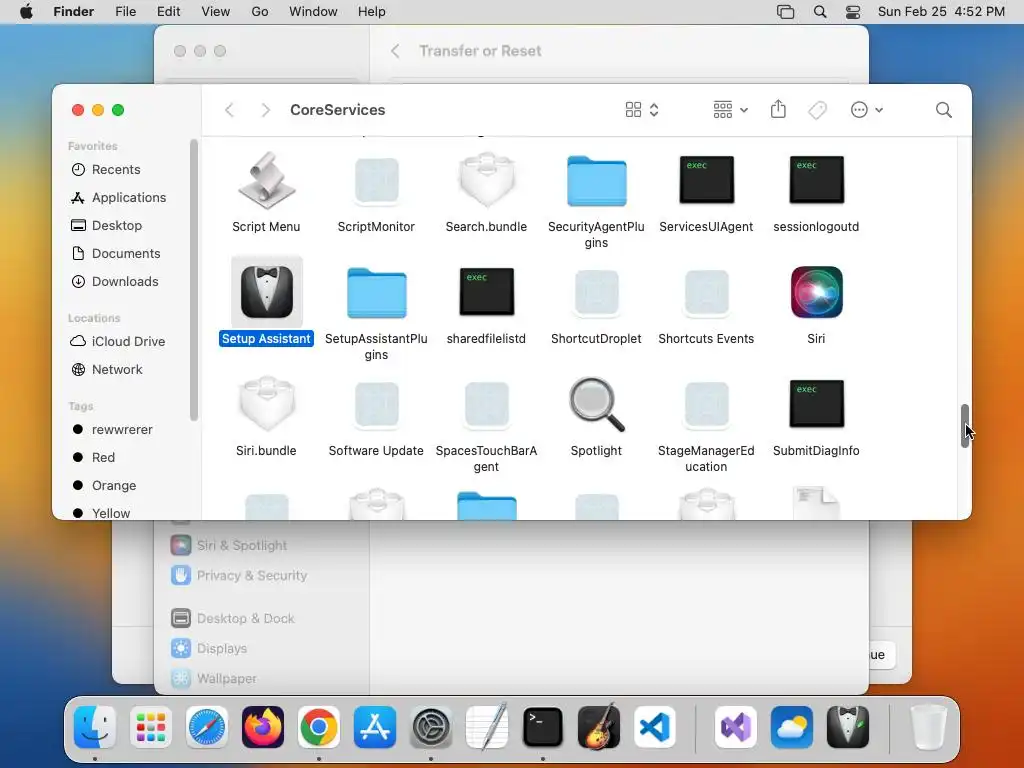Image resolution: width=1024 pixels, height=768 pixels.
Task: Open Network in the sidebar
Action: click(x=106, y=370)
